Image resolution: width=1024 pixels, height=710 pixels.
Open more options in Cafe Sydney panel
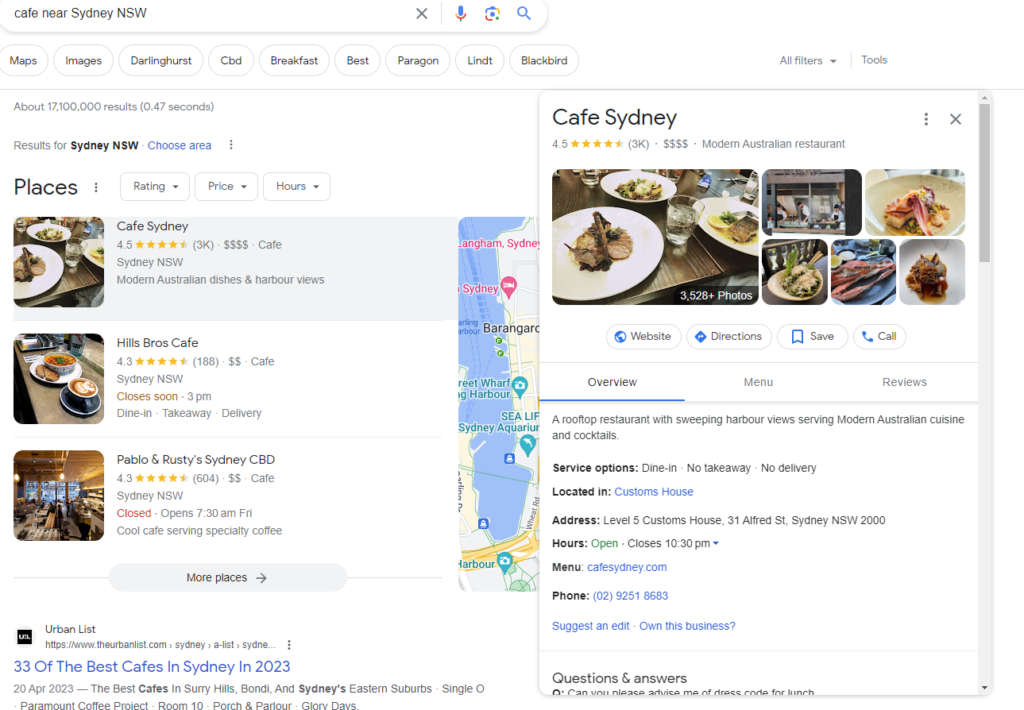coord(926,119)
